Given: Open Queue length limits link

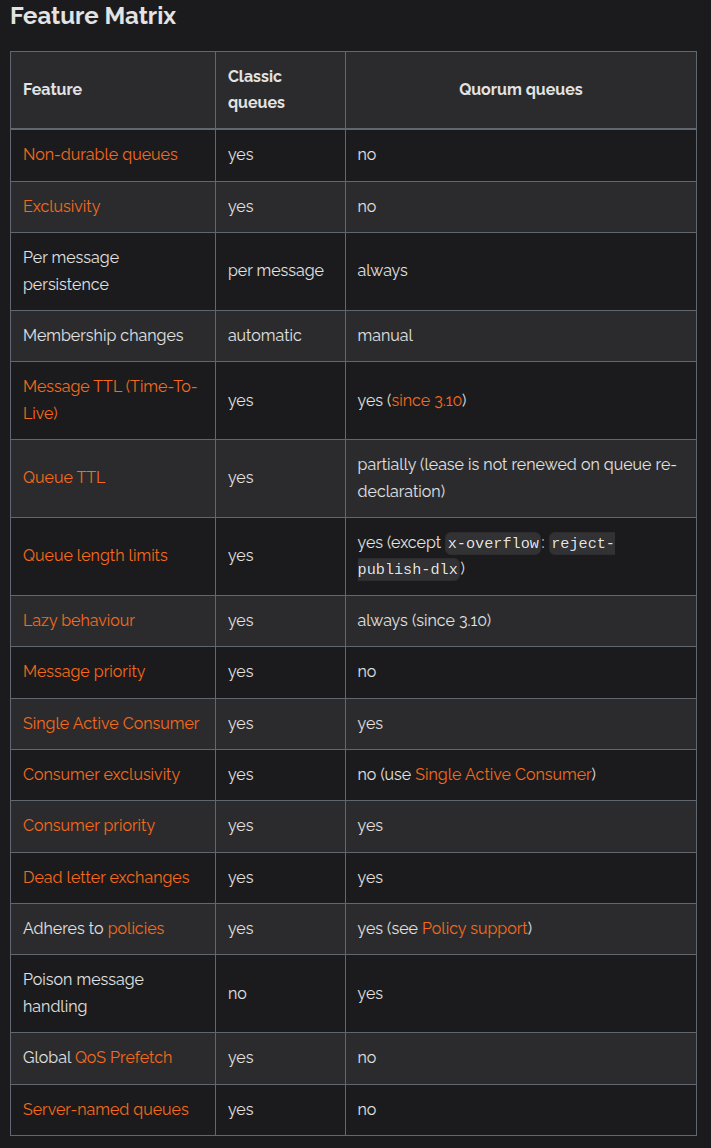Looking at the screenshot, I should tap(95, 556).
